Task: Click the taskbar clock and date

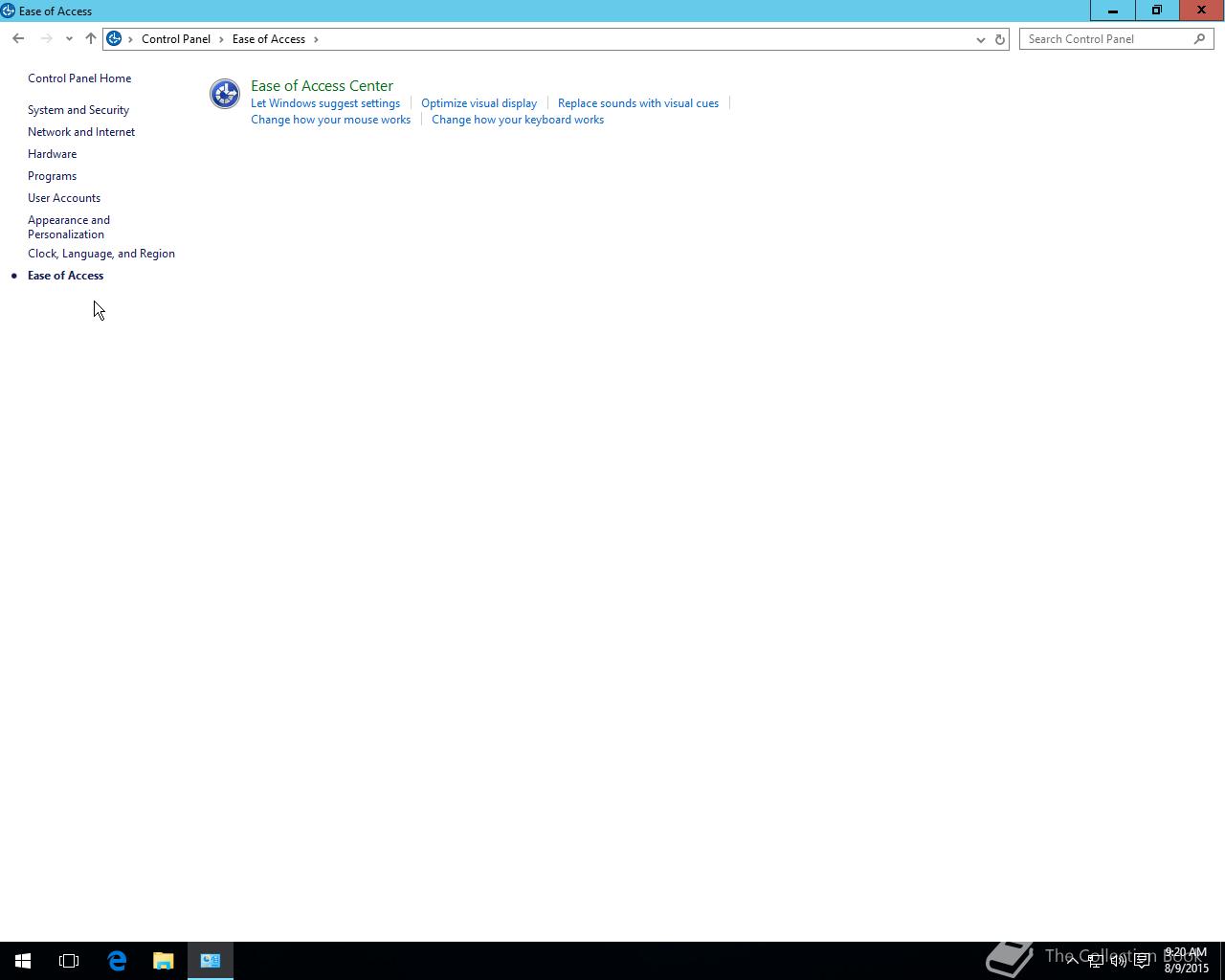Action: pyautogui.click(x=1186, y=961)
